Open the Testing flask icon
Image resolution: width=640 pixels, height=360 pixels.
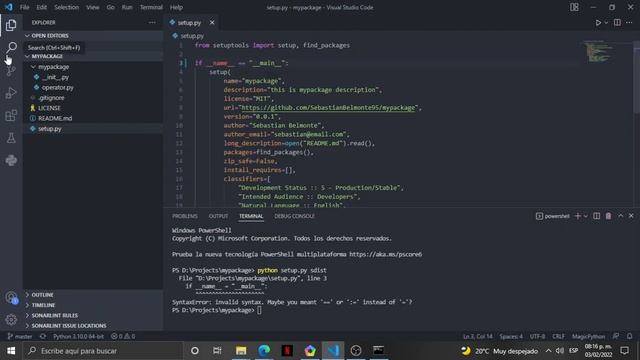coord(11,138)
